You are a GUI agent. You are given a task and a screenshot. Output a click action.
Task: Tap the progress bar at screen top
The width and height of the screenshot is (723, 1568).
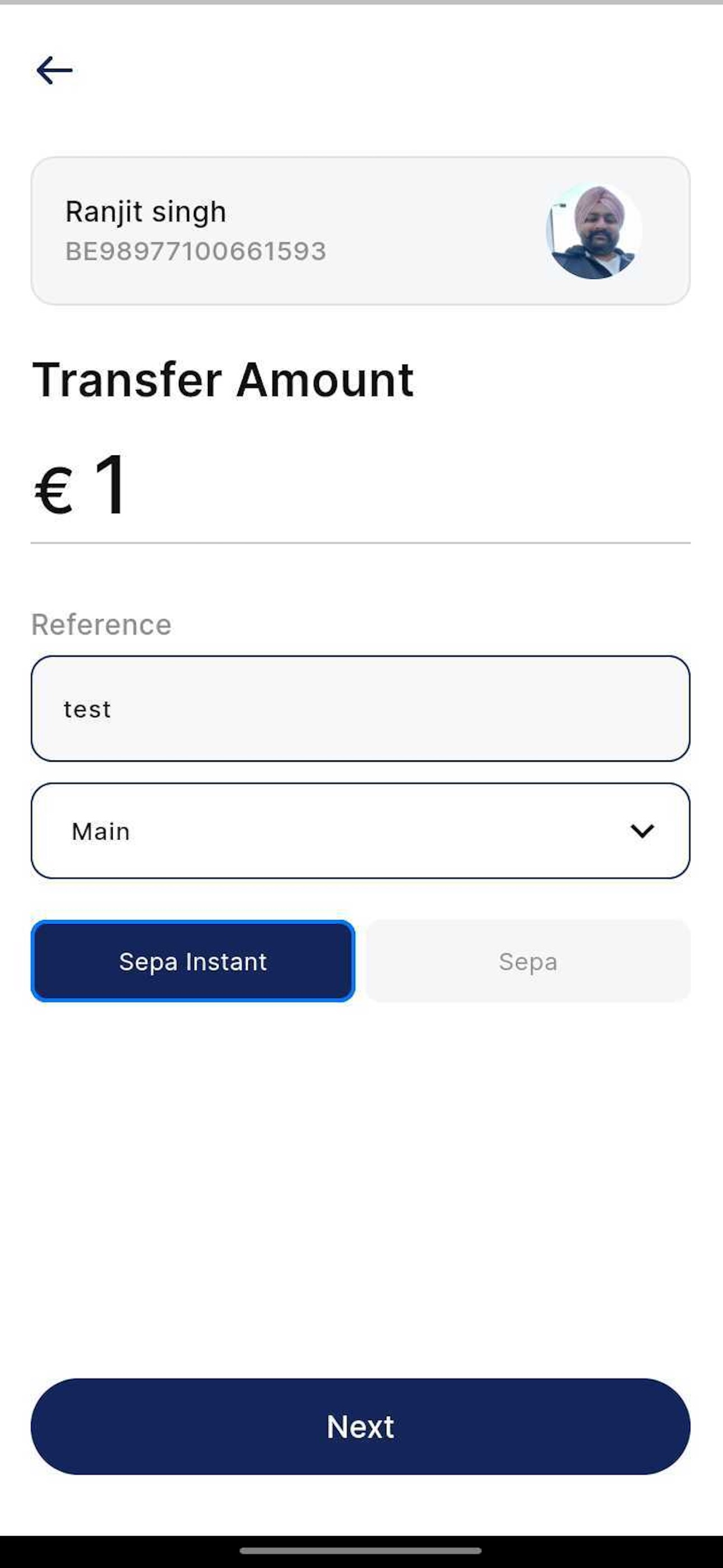pyautogui.click(x=361, y=2)
